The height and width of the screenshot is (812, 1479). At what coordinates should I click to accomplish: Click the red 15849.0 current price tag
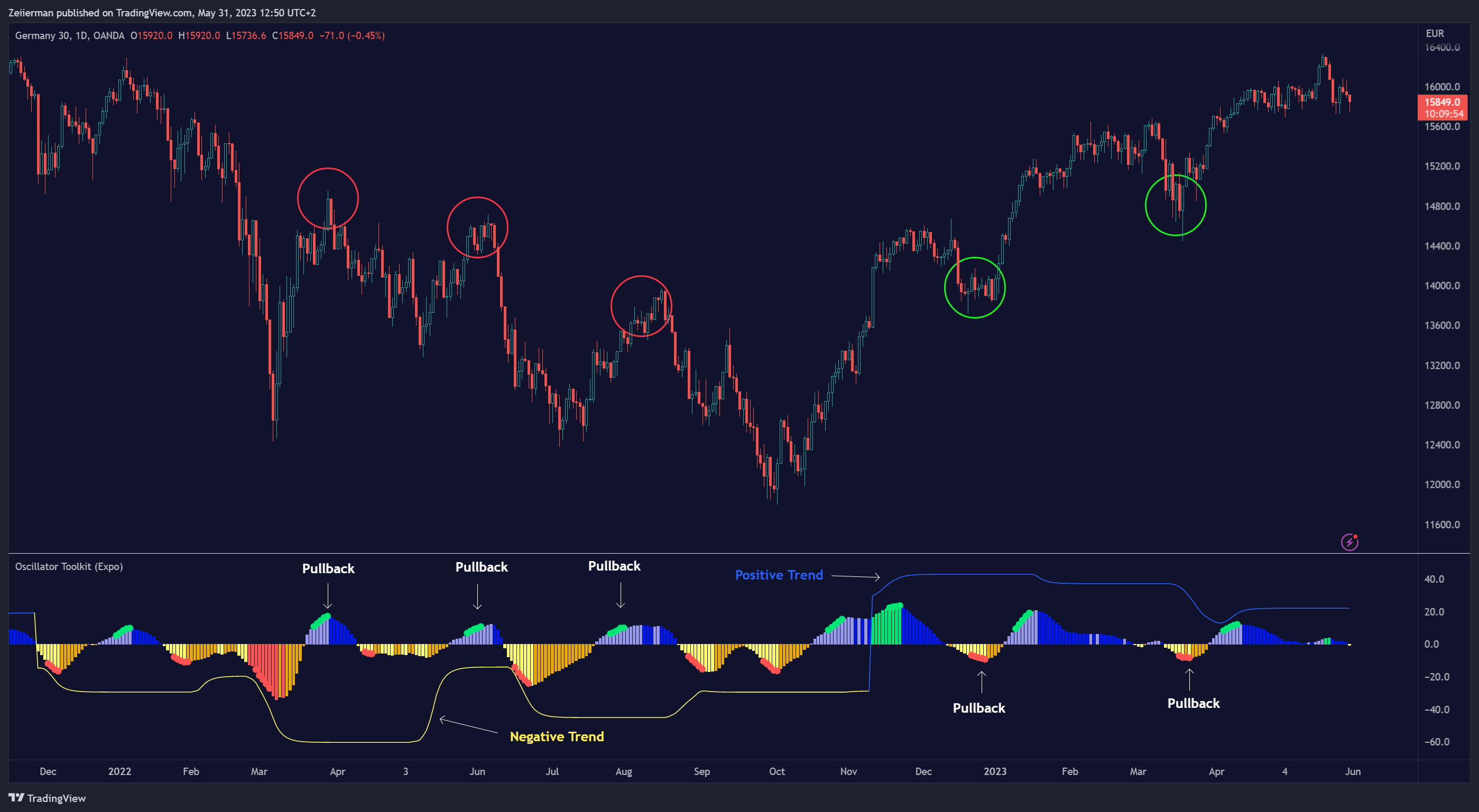1443,102
